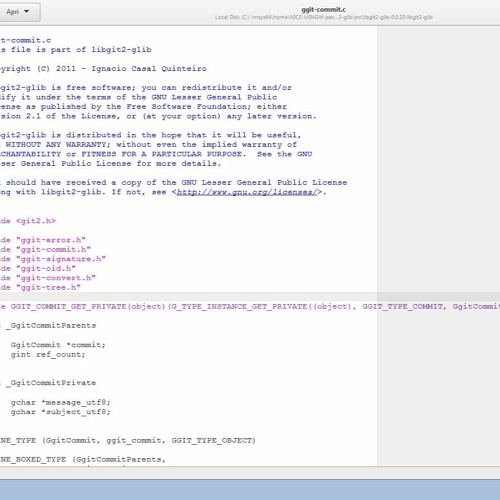Click the line ending 'for more details.'
Screen dimensions: 500x500
pos(110,164)
